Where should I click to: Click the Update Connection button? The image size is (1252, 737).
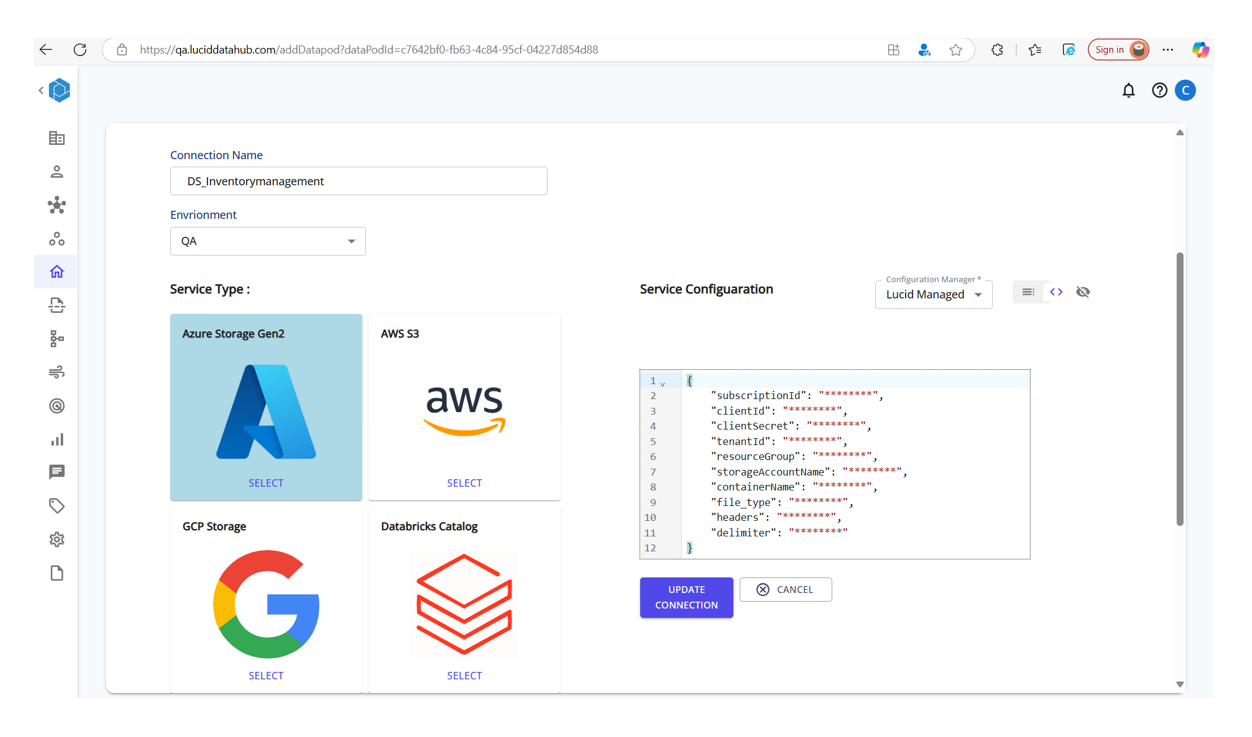(687, 597)
